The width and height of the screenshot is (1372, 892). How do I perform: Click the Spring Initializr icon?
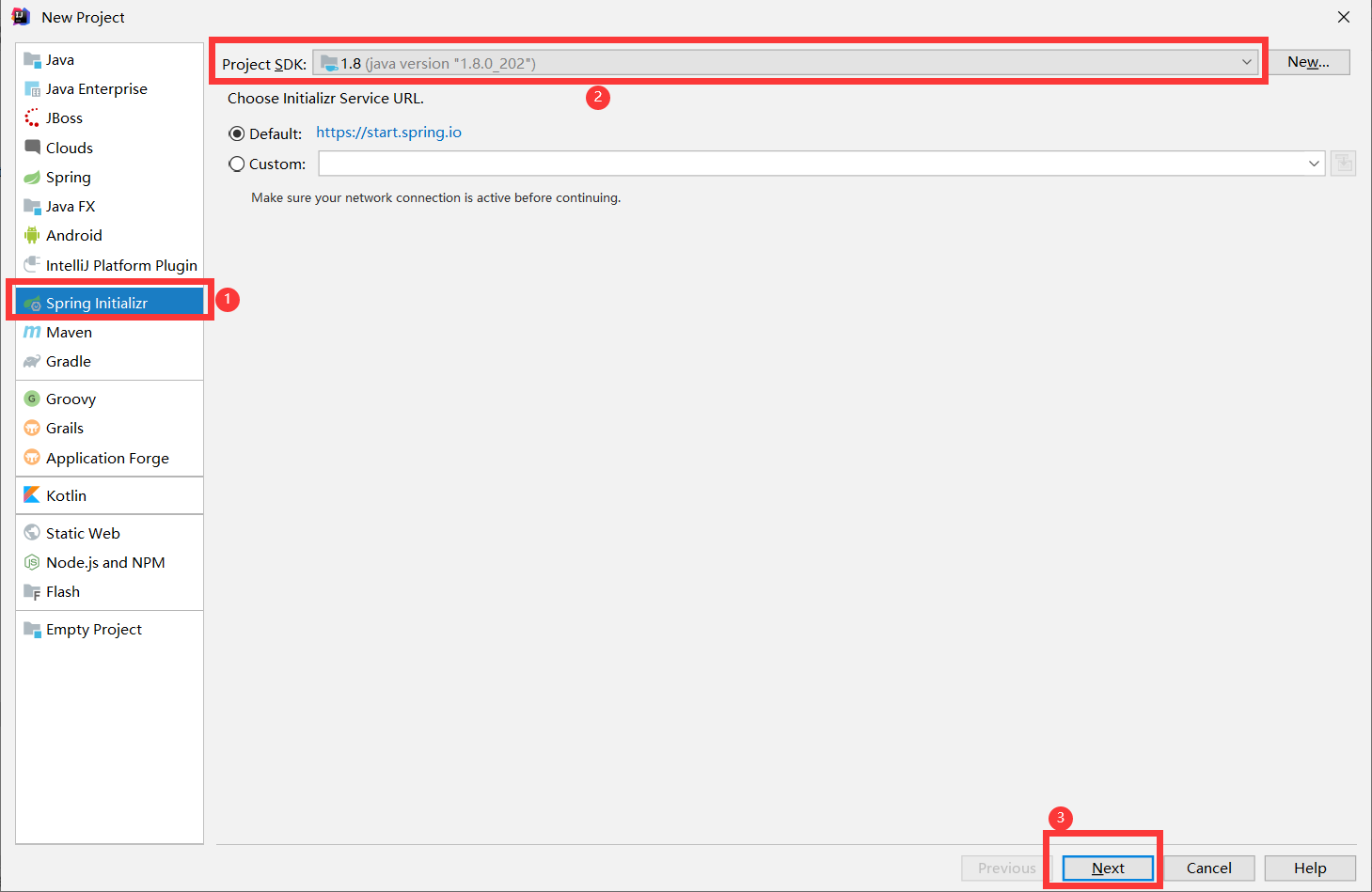[32, 303]
